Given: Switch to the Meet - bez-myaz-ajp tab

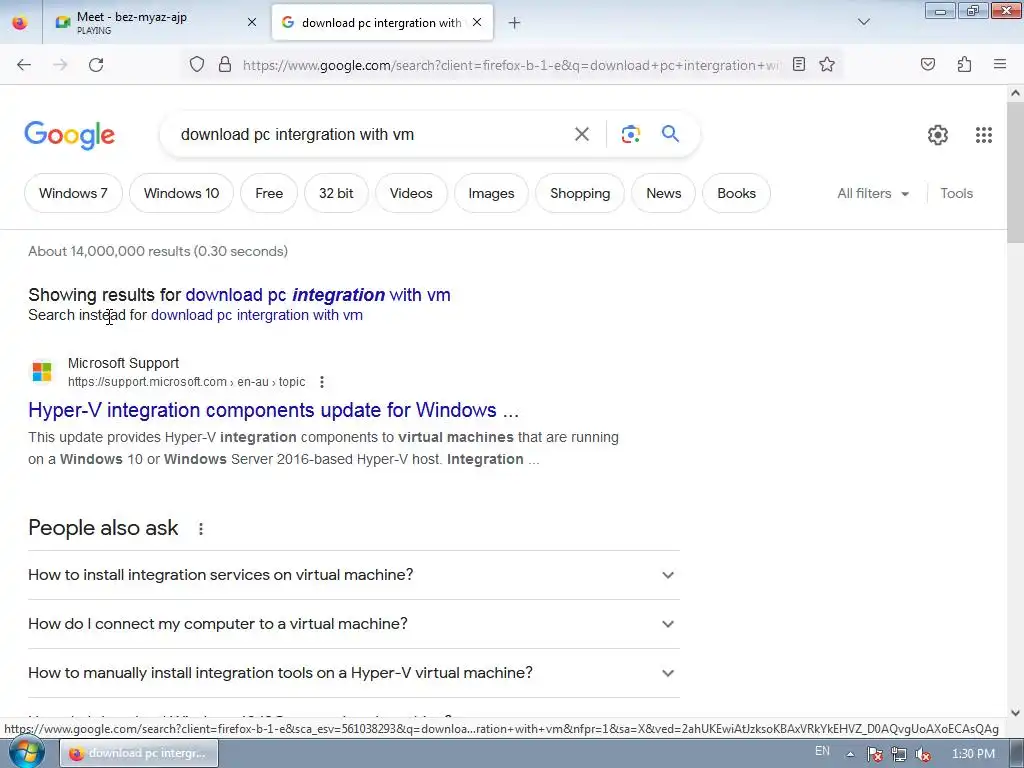Looking at the screenshot, I should pos(156,23).
